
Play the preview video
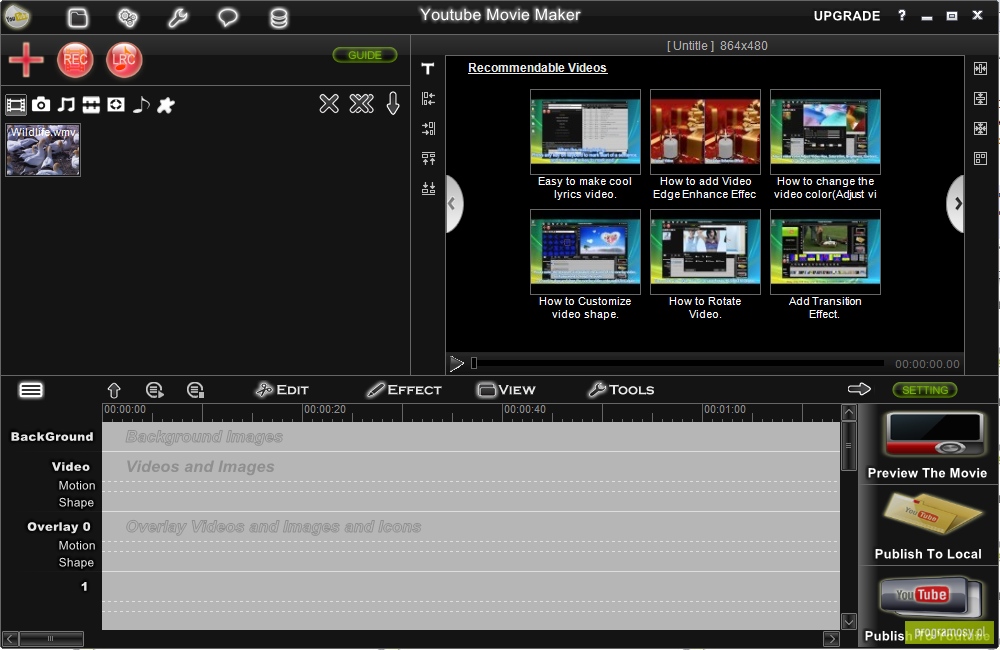pos(457,364)
